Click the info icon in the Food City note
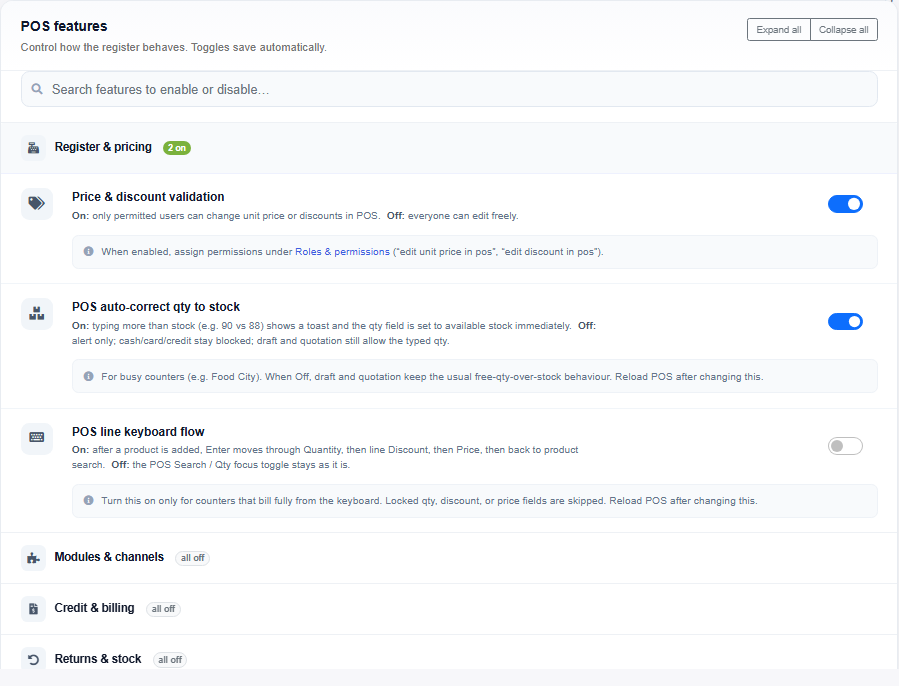 click(88, 376)
